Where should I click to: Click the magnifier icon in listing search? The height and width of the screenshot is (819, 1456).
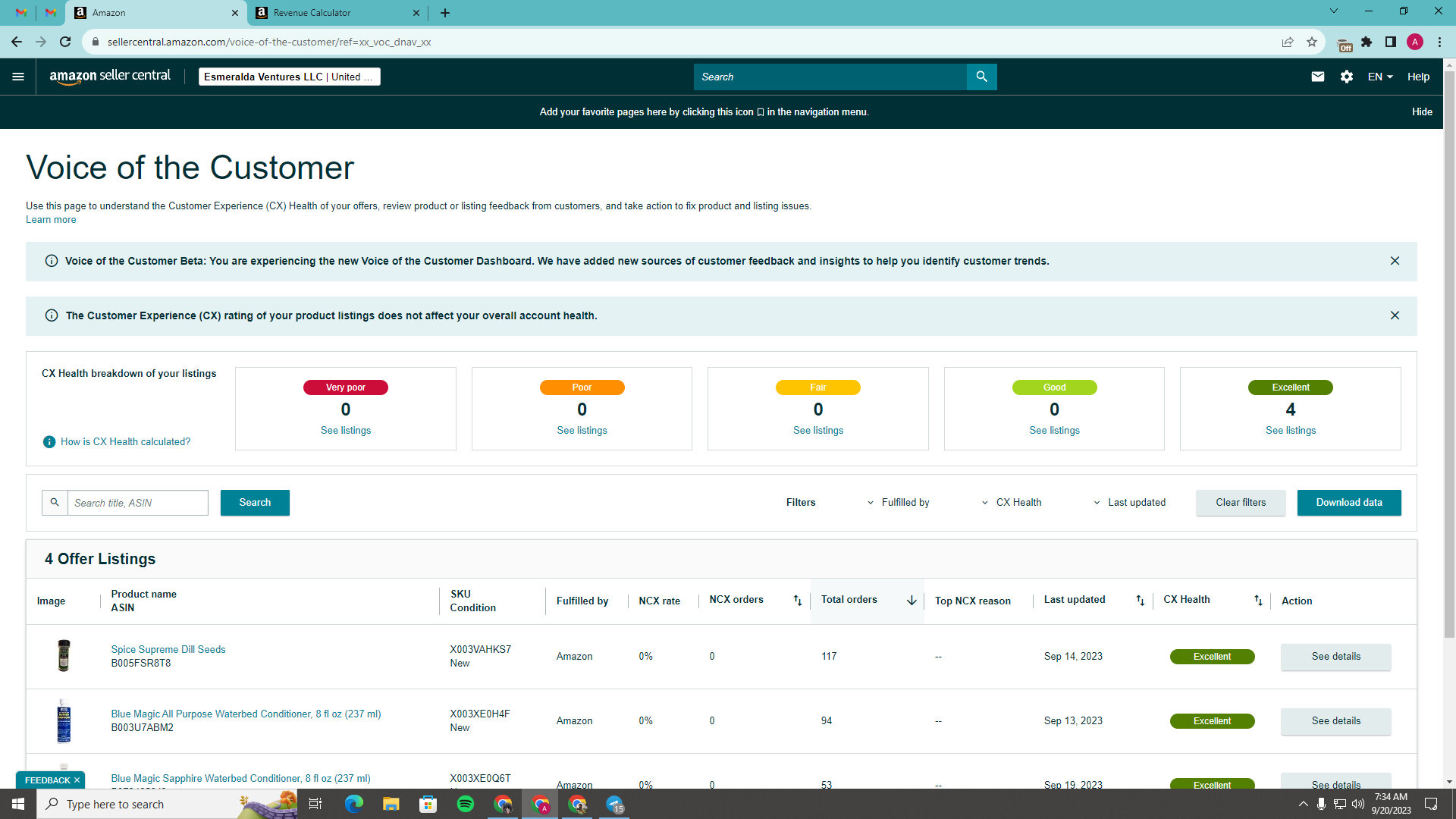[x=55, y=503]
